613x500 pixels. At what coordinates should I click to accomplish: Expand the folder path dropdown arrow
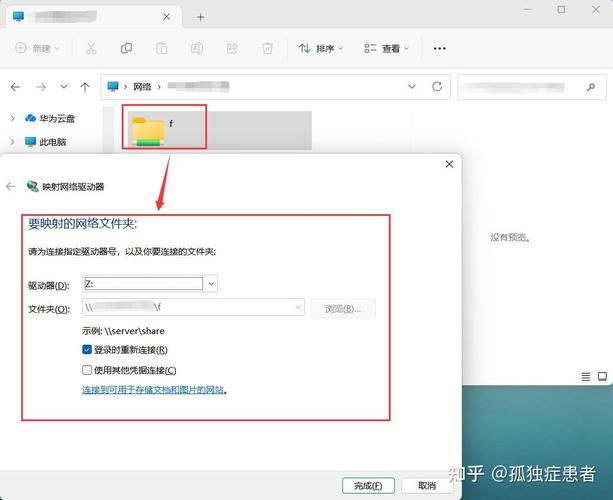pyautogui.click(x=298, y=307)
